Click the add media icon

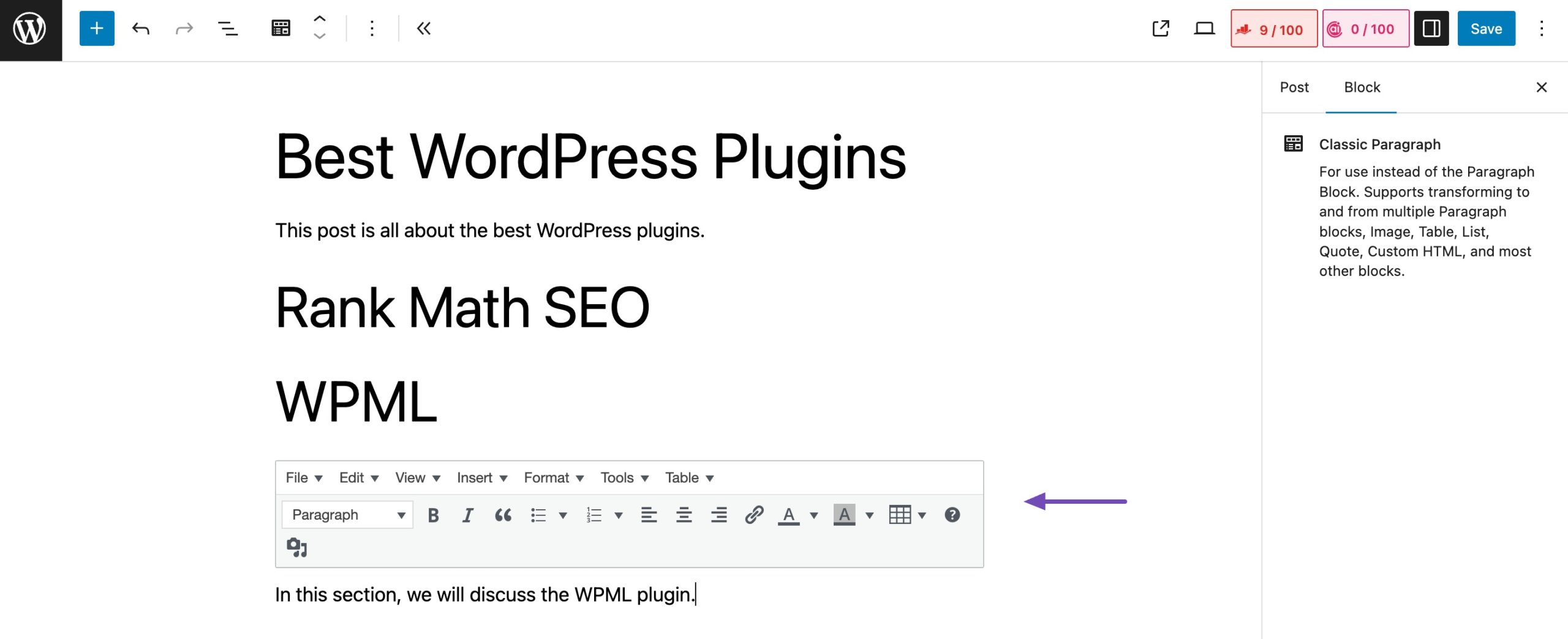[x=297, y=547]
